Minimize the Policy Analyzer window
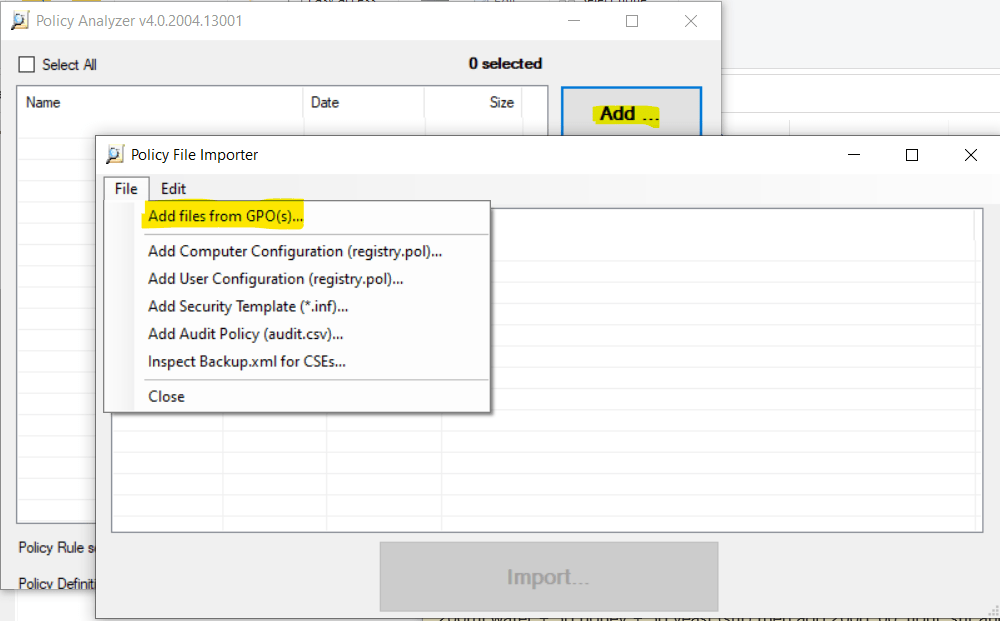 coord(573,21)
